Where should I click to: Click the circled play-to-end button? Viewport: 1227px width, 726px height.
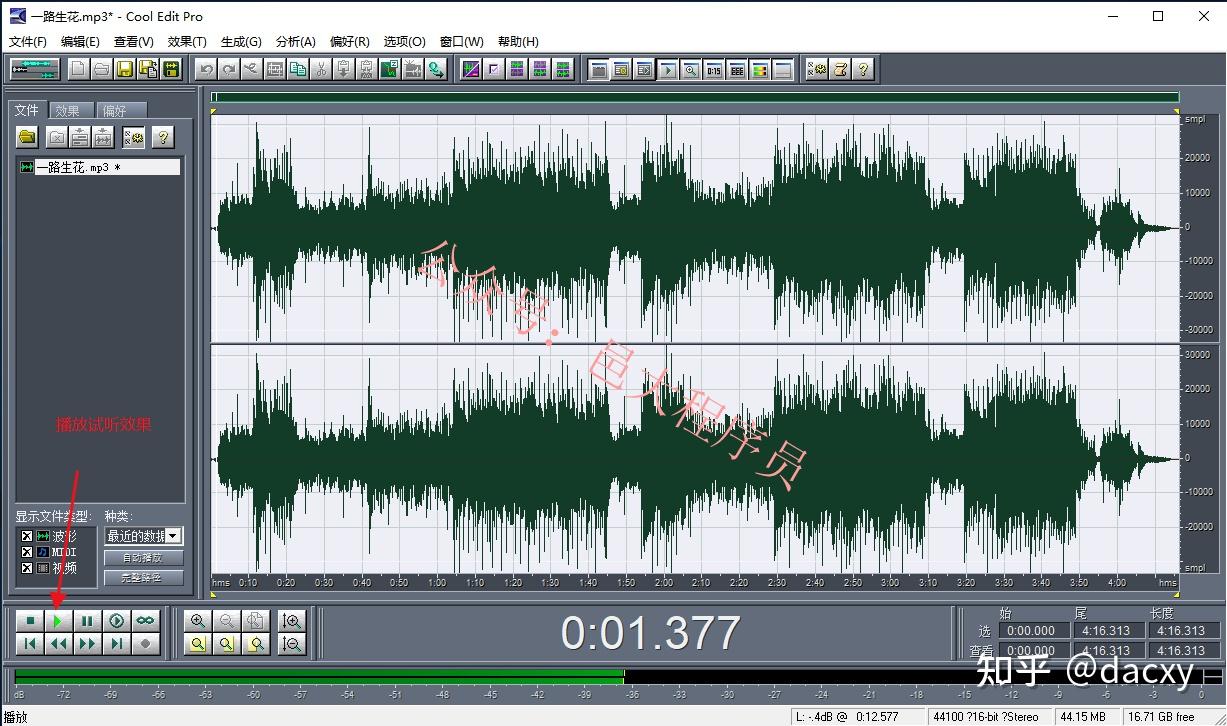pos(117,621)
